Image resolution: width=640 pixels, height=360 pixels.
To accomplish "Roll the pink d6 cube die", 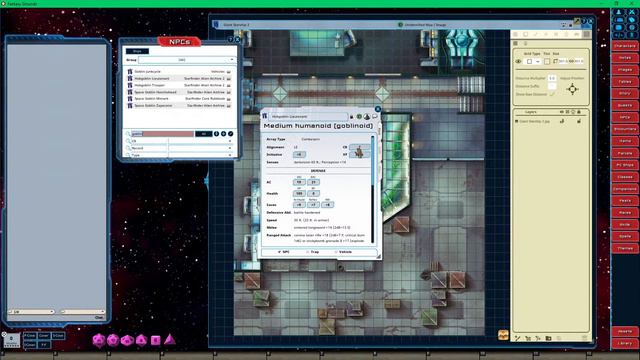I will [156, 340].
